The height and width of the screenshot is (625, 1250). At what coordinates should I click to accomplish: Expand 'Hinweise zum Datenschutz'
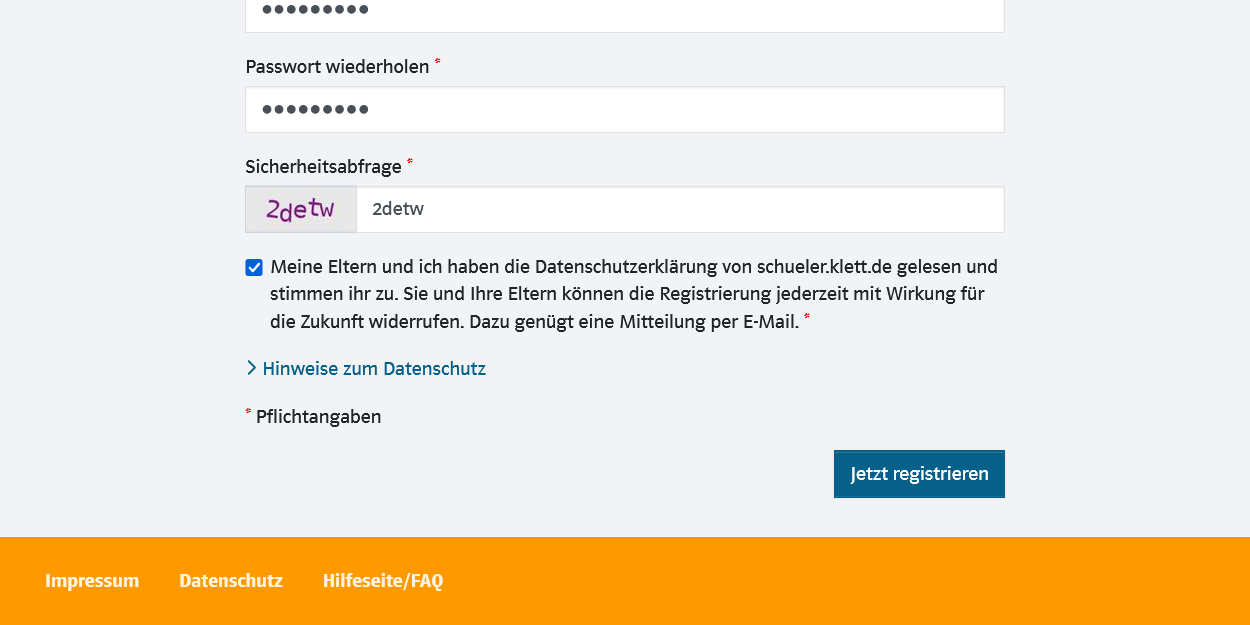click(366, 368)
